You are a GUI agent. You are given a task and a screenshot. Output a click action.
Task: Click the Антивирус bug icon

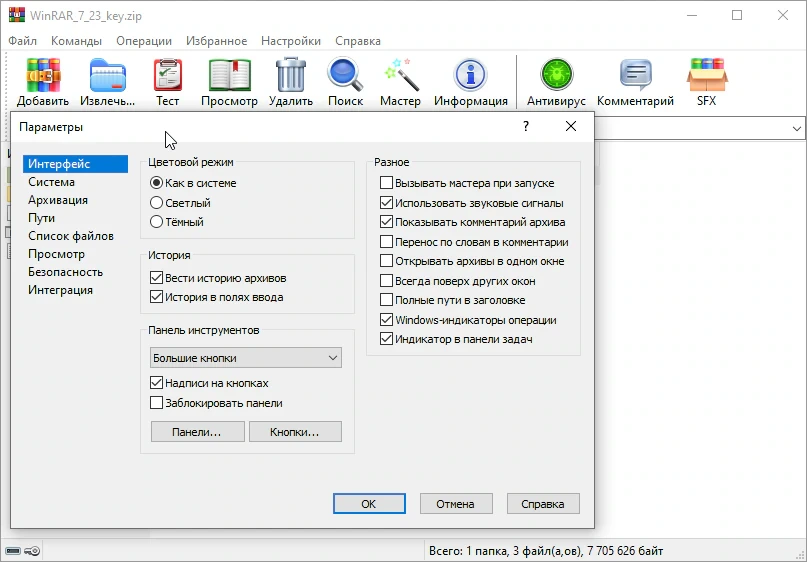tap(556, 75)
